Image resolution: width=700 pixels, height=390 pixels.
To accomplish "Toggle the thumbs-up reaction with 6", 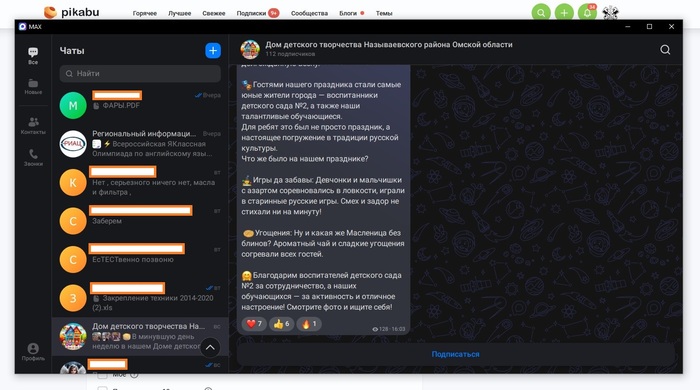I will [281, 324].
